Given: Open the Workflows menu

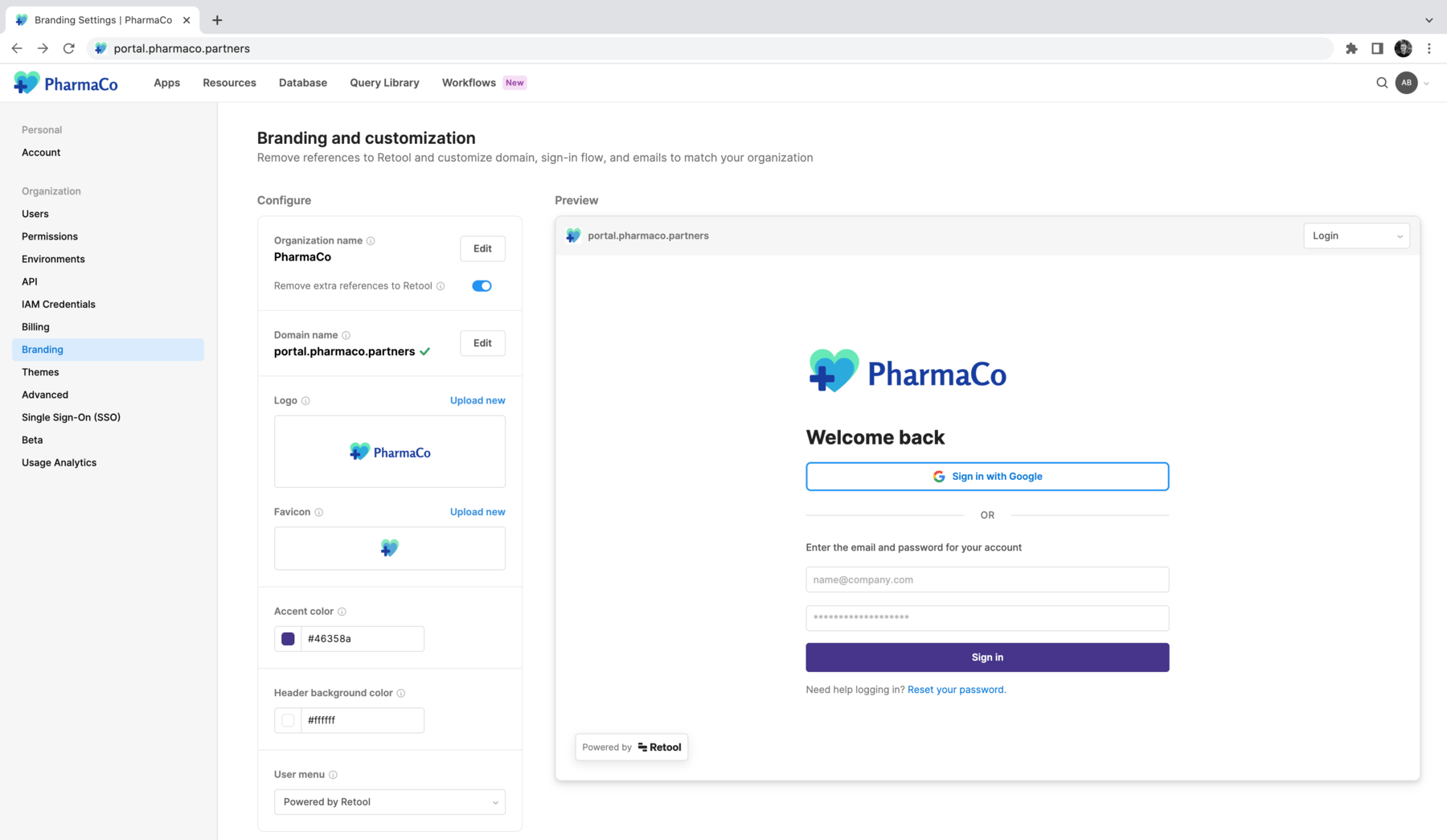Looking at the screenshot, I should (469, 83).
